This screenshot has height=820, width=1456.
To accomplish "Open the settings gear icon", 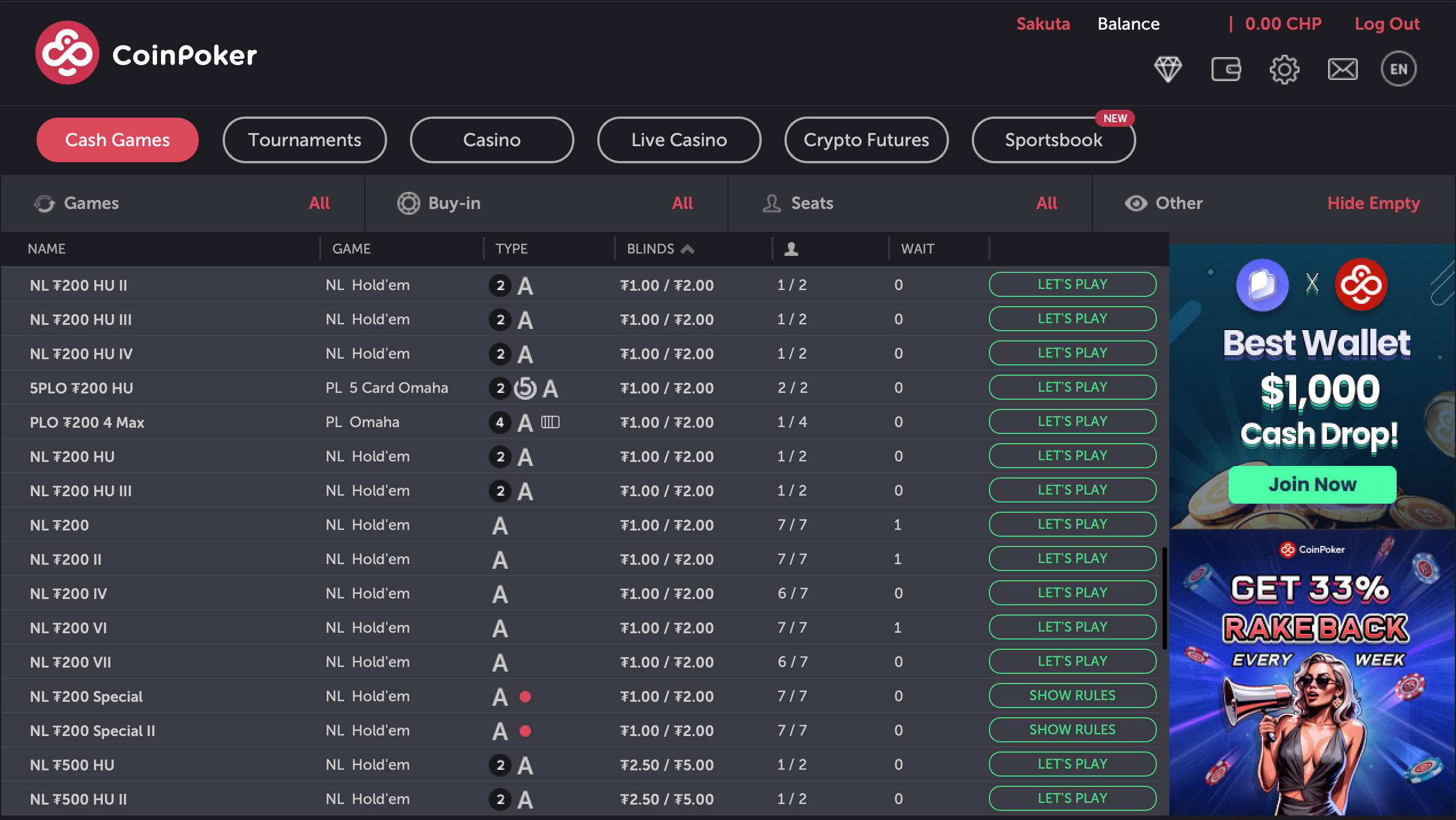I will tap(1284, 69).
